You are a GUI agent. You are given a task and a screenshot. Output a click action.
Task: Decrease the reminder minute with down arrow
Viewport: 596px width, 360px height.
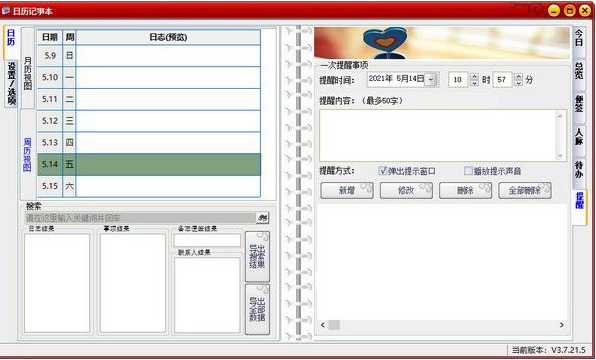click(519, 83)
